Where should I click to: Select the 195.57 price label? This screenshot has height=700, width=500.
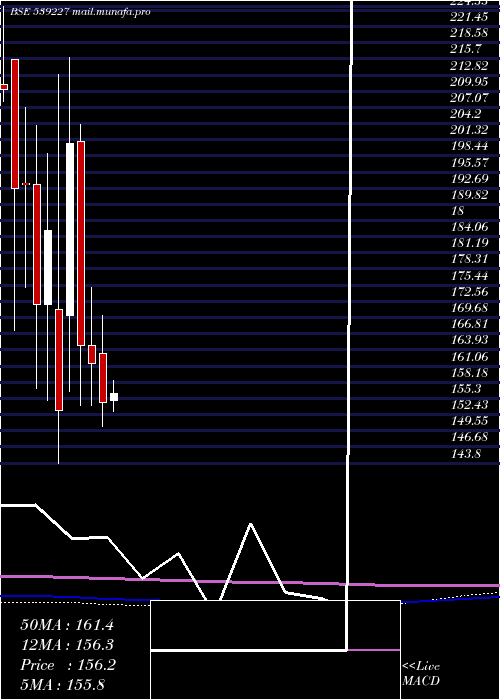pos(469,162)
